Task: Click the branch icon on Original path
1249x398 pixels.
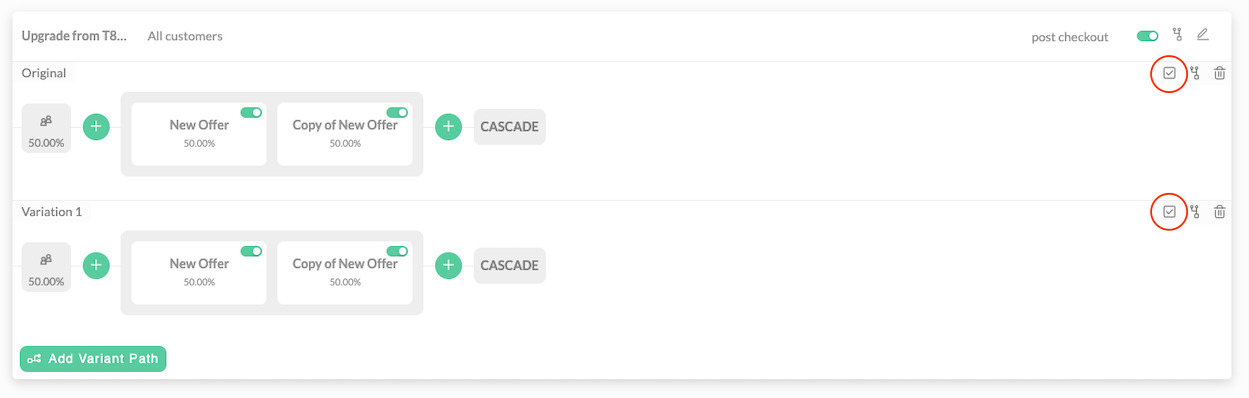Action: (1194, 73)
